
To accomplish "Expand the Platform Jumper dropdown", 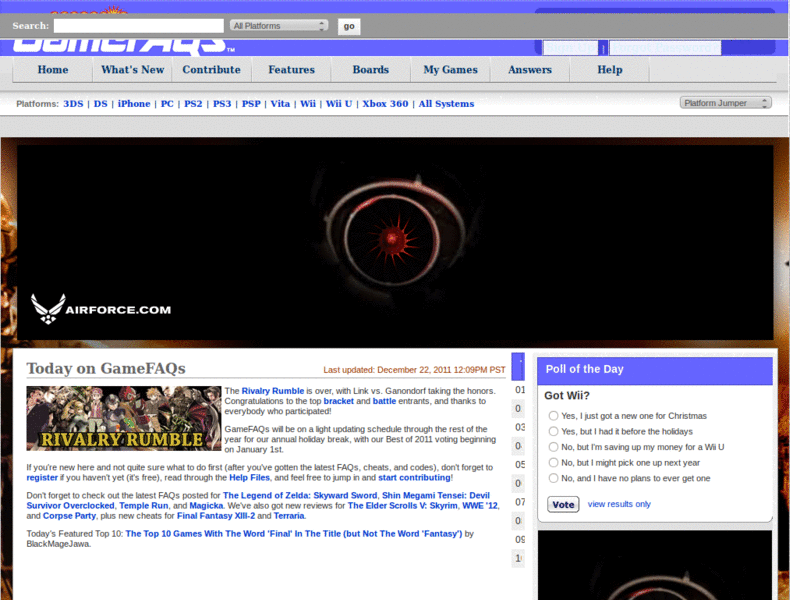I will [726, 103].
